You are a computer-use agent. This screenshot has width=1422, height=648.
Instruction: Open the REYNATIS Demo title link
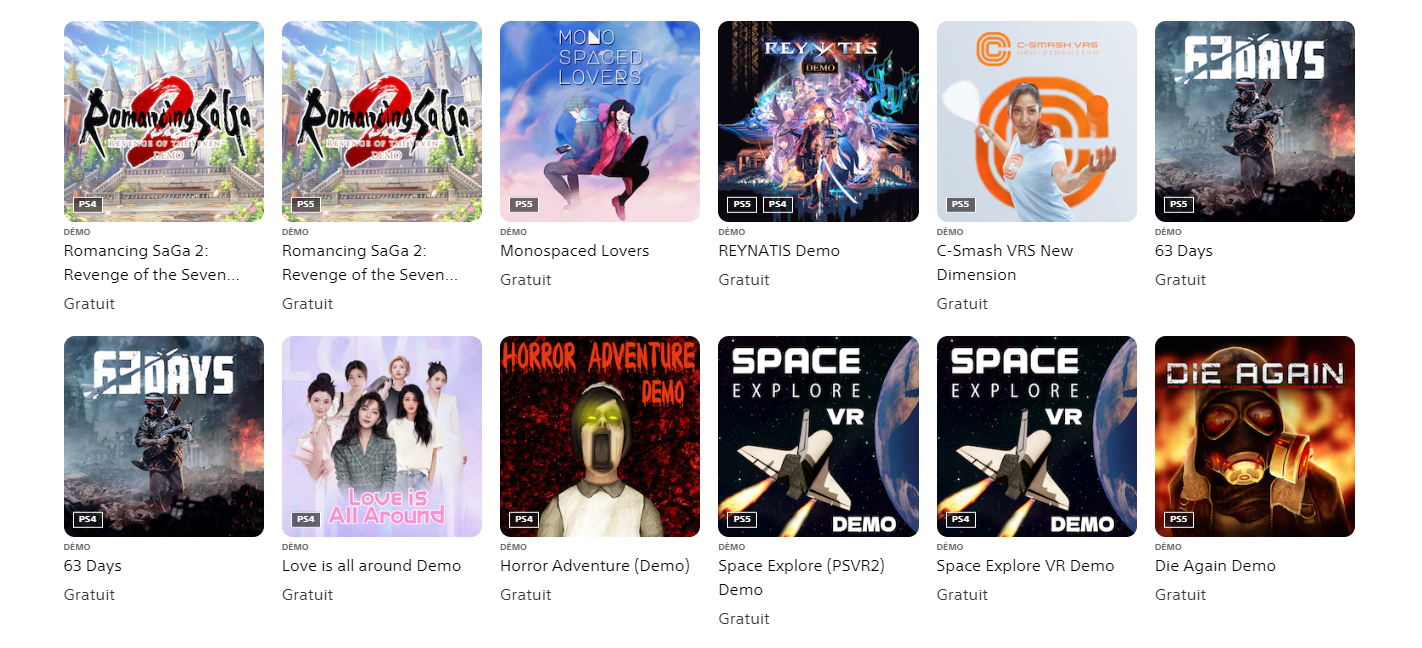point(779,251)
